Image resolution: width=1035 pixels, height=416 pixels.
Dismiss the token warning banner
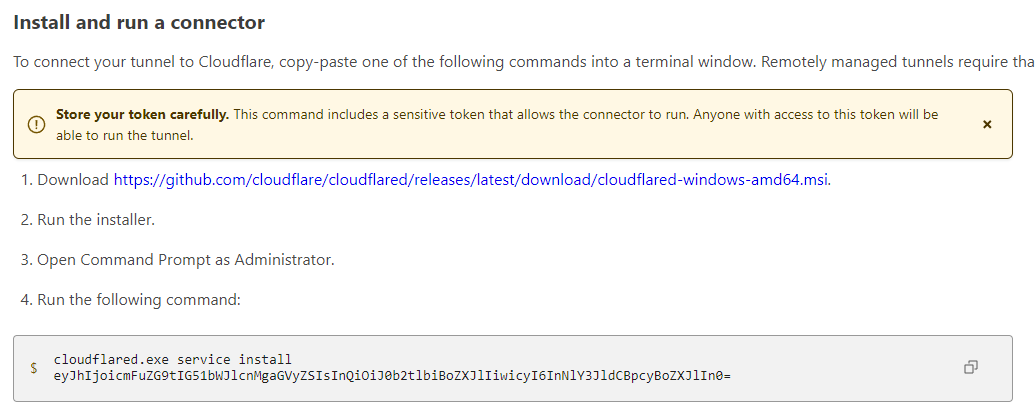pyautogui.click(x=987, y=124)
